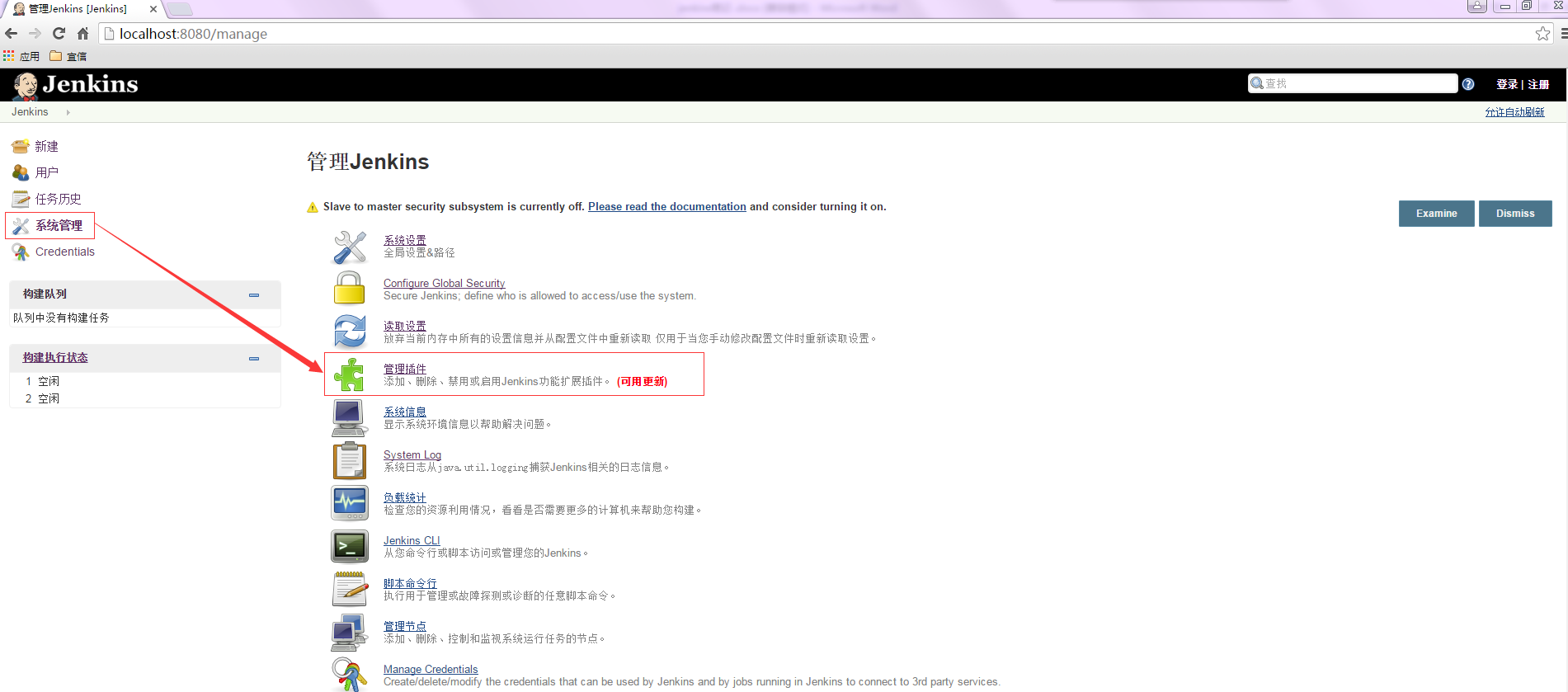The width and height of the screenshot is (1568, 692).
Task: Click the browser home icon
Action: [82, 34]
